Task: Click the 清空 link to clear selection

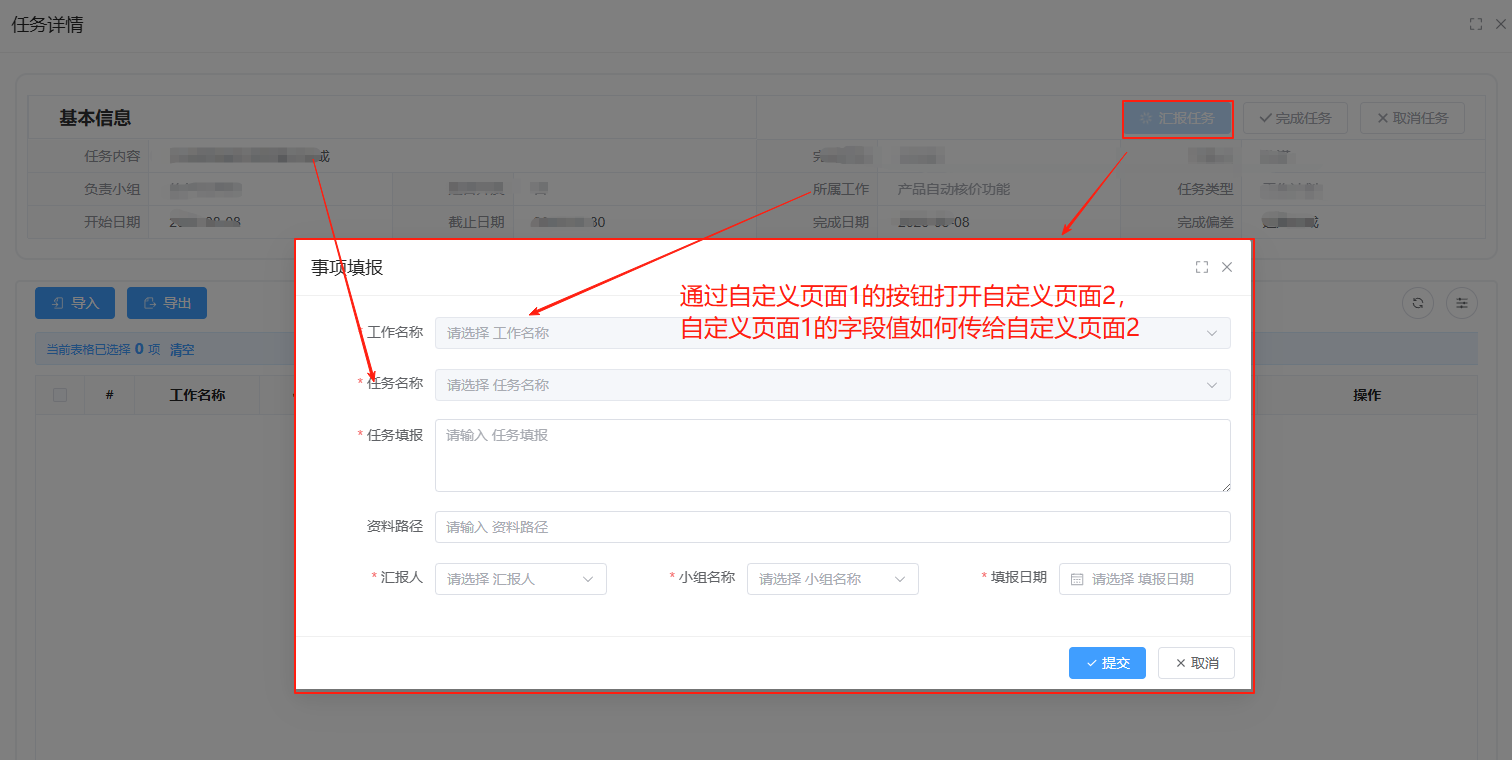Action: pyautogui.click(x=182, y=350)
